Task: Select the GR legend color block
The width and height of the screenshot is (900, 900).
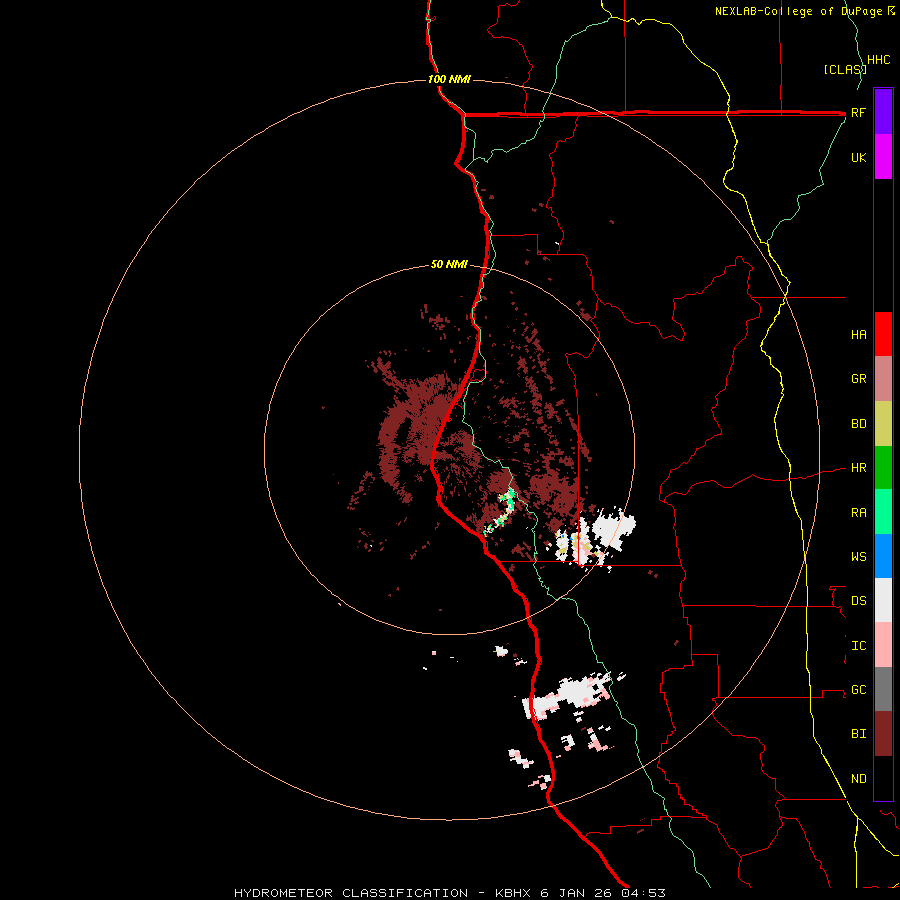Action: (883, 379)
